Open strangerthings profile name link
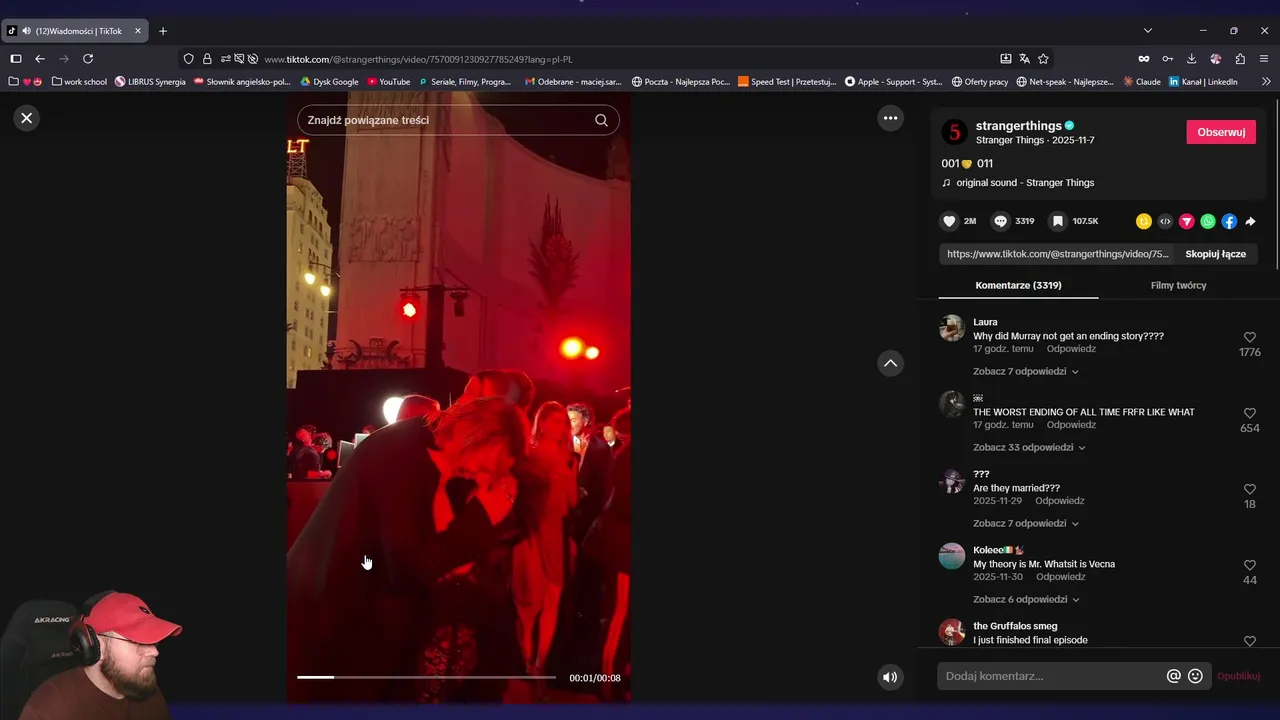 pyautogui.click(x=1018, y=125)
